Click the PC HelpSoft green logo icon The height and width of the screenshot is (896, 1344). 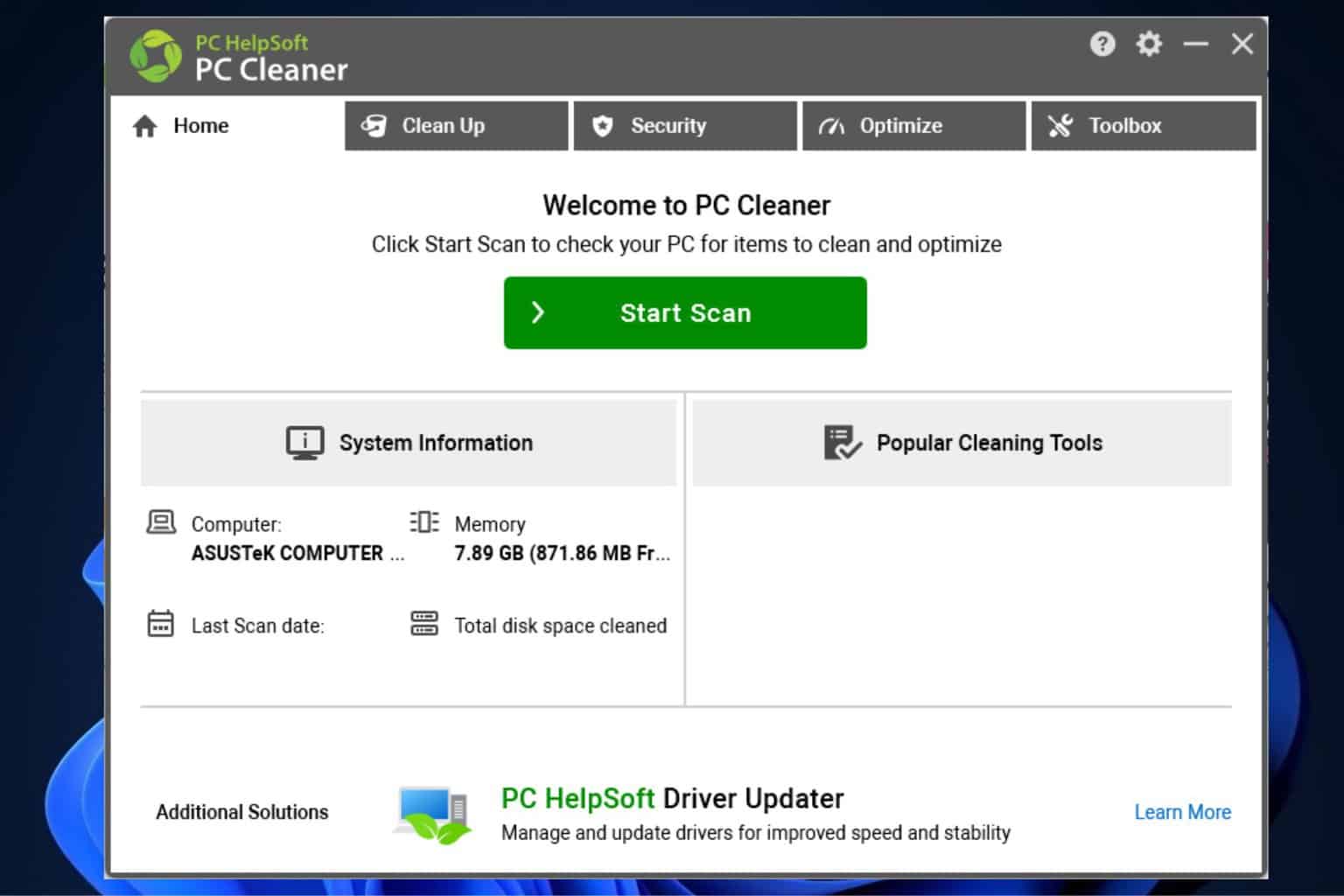coord(157,57)
